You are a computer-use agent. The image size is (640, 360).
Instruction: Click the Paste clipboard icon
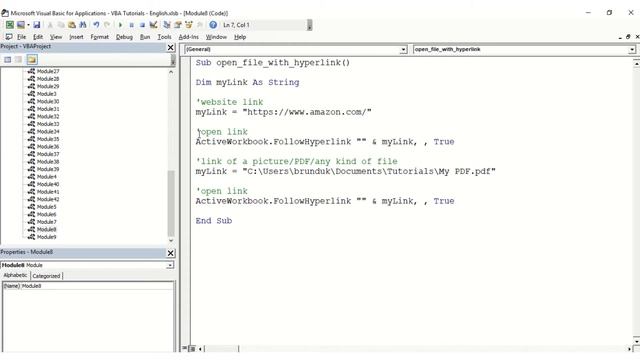coord(72,25)
